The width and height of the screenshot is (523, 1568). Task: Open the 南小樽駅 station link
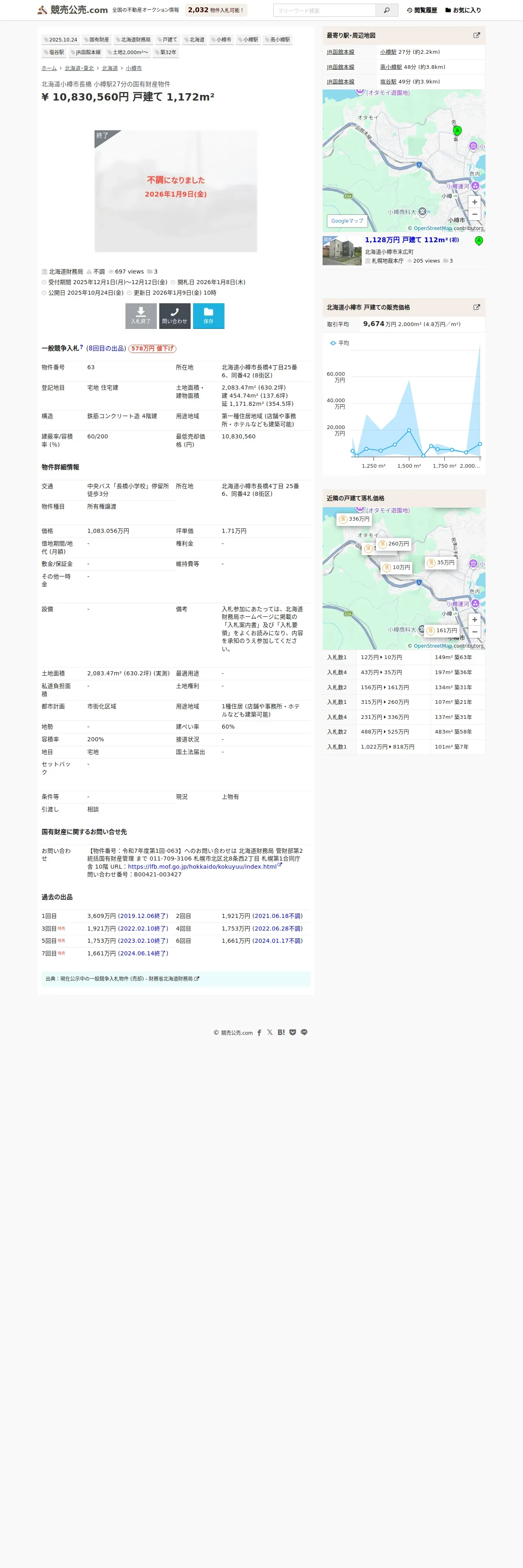pyautogui.click(x=391, y=67)
